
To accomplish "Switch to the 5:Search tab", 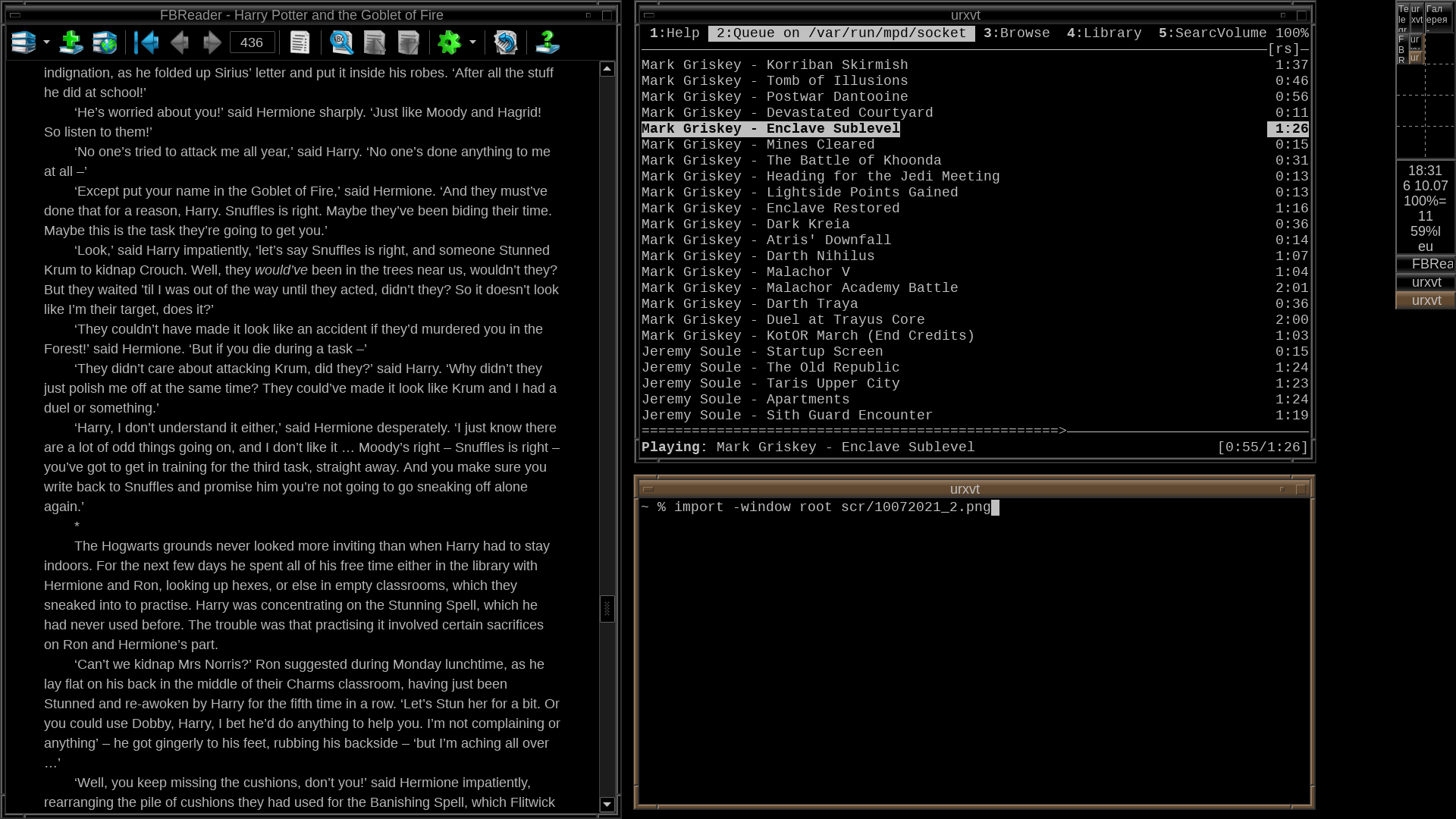I will [x=1187, y=33].
